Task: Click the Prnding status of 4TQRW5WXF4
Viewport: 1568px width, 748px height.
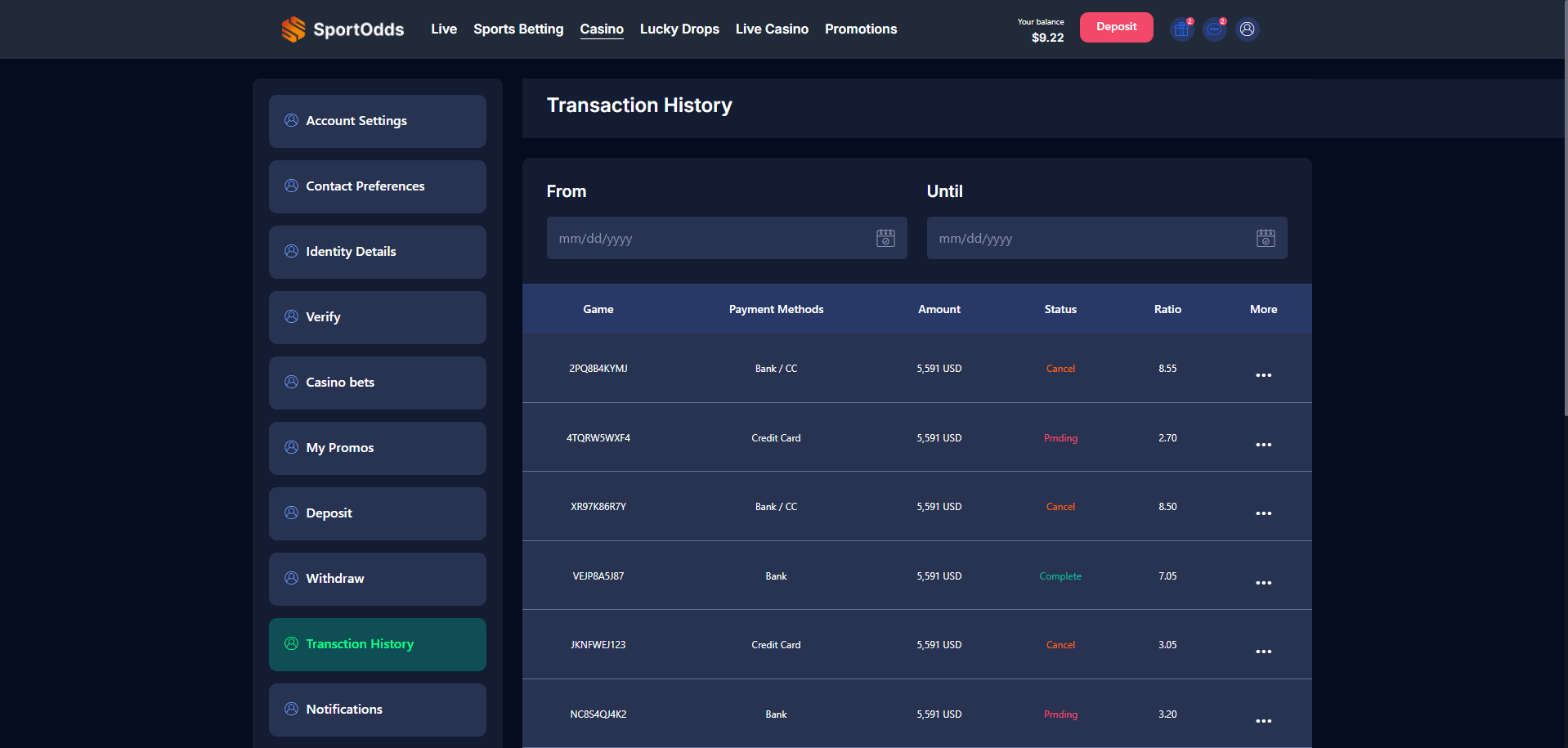Action: pyautogui.click(x=1060, y=438)
